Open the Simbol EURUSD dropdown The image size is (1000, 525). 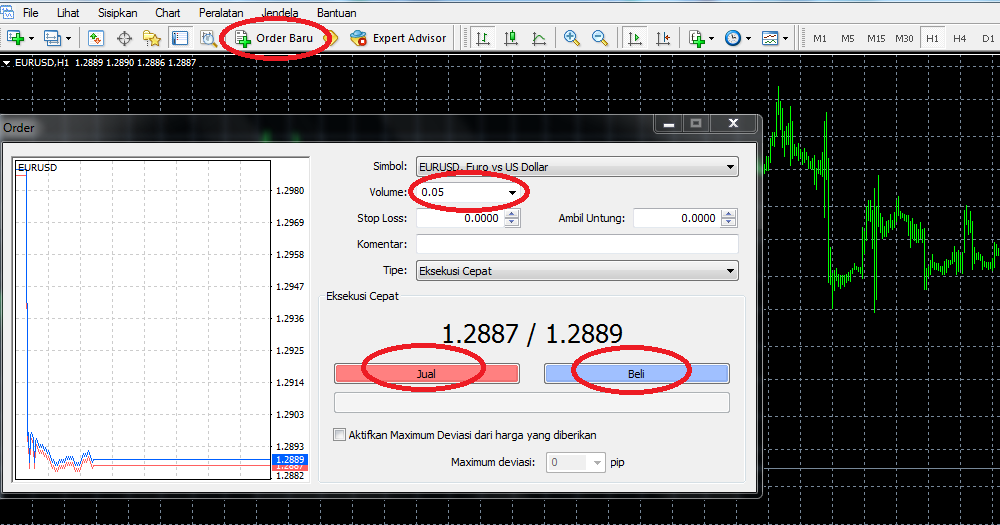[x=577, y=166]
